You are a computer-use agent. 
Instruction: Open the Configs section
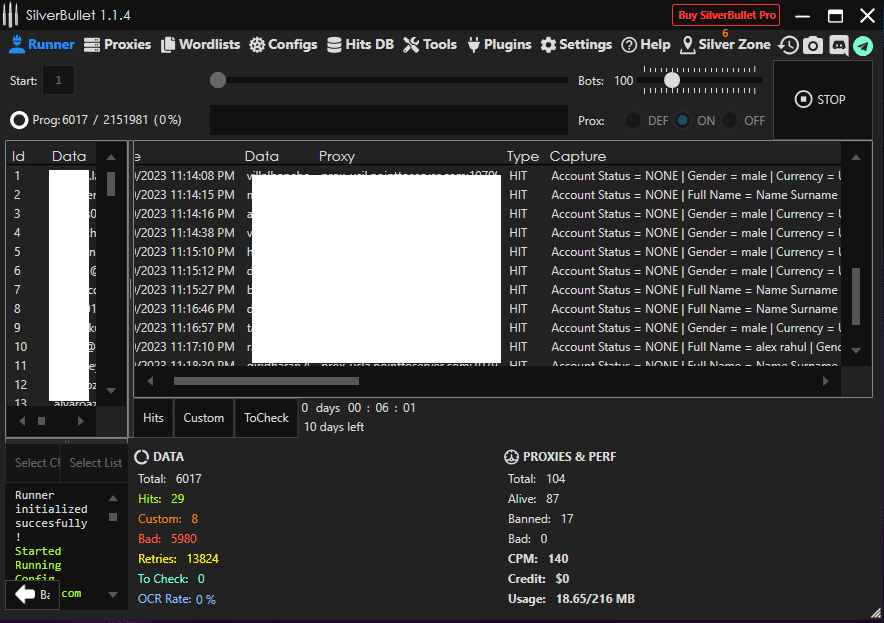tap(283, 44)
